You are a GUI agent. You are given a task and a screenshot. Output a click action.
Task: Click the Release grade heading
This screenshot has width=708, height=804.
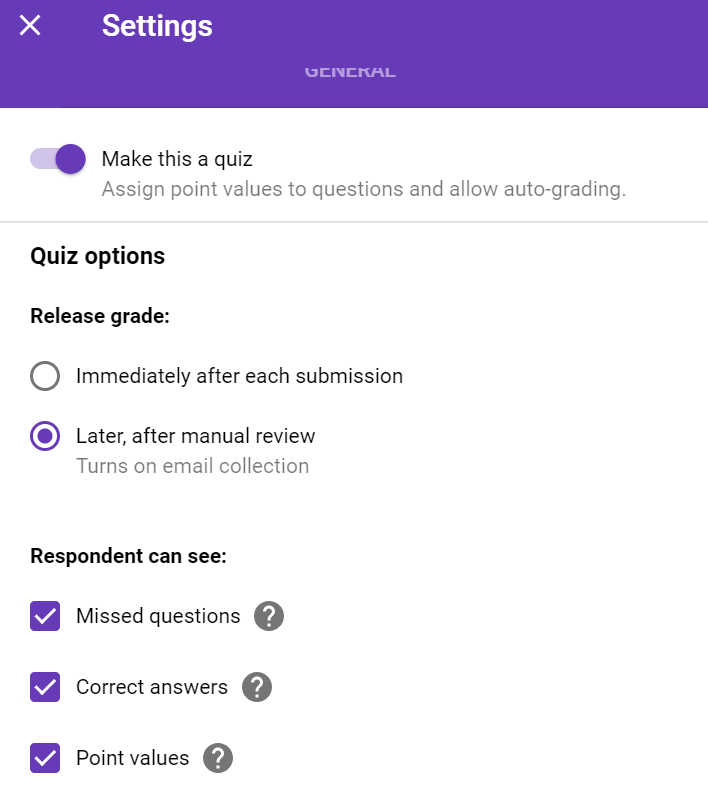click(x=99, y=315)
